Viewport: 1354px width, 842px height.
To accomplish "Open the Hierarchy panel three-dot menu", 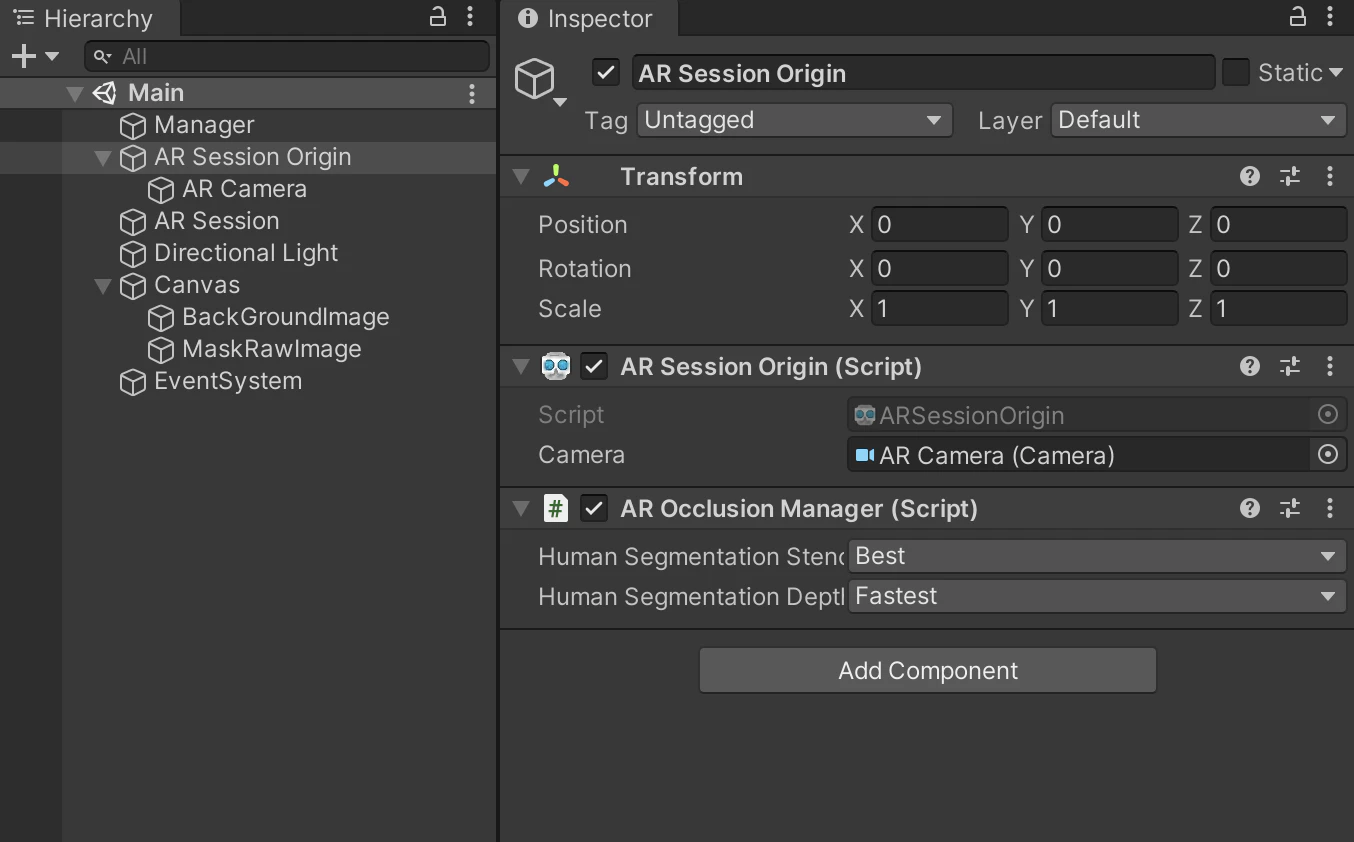I will [470, 16].
